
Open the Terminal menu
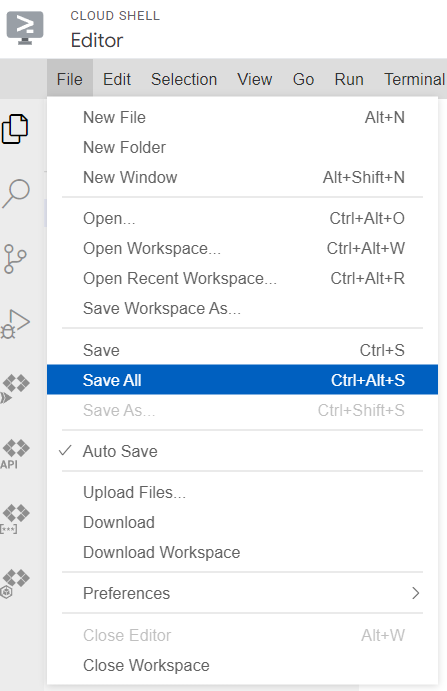pos(414,79)
